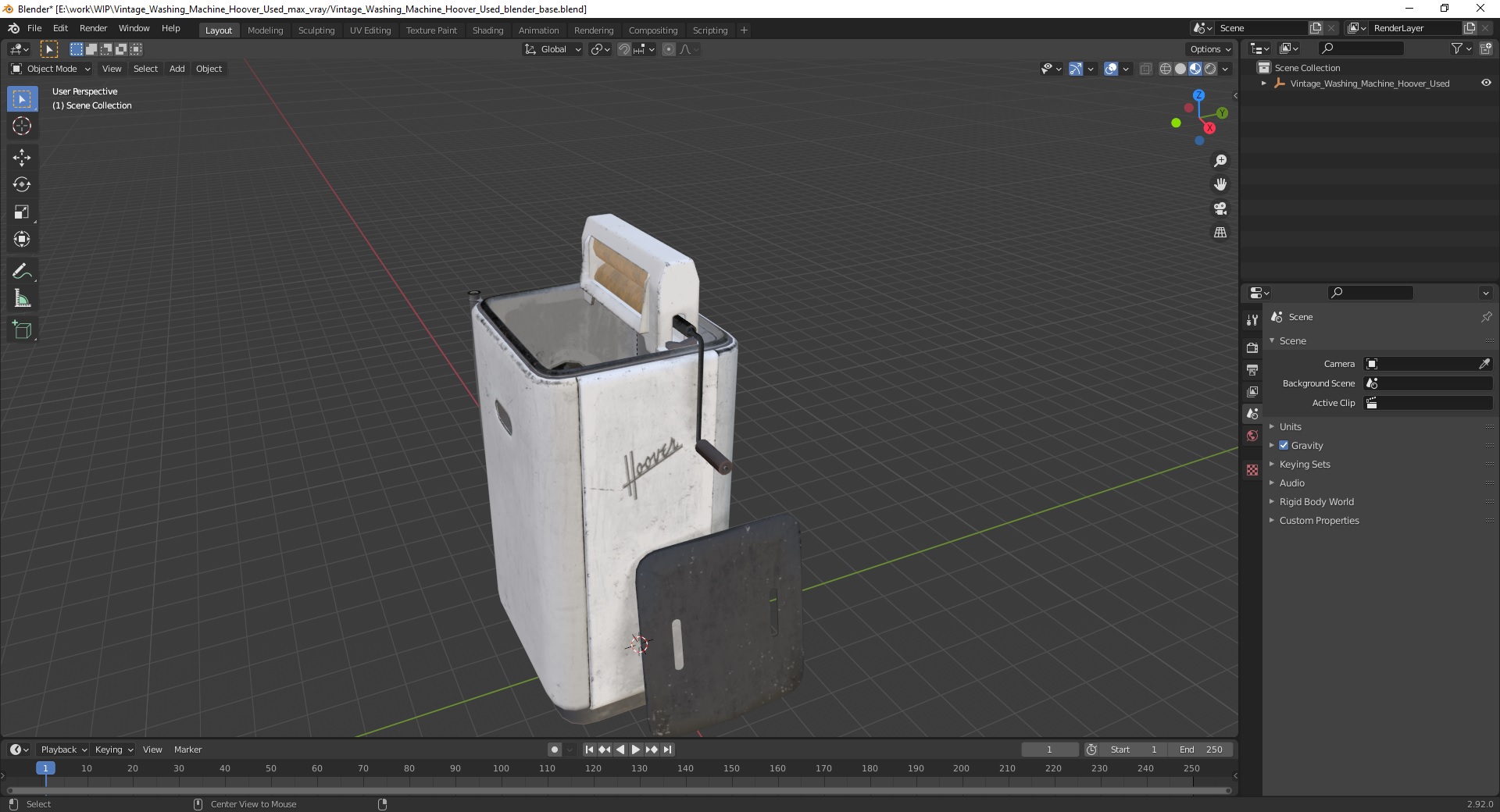The image size is (1500, 812).
Task: Open the Output properties tab
Action: (x=1252, y=369)
